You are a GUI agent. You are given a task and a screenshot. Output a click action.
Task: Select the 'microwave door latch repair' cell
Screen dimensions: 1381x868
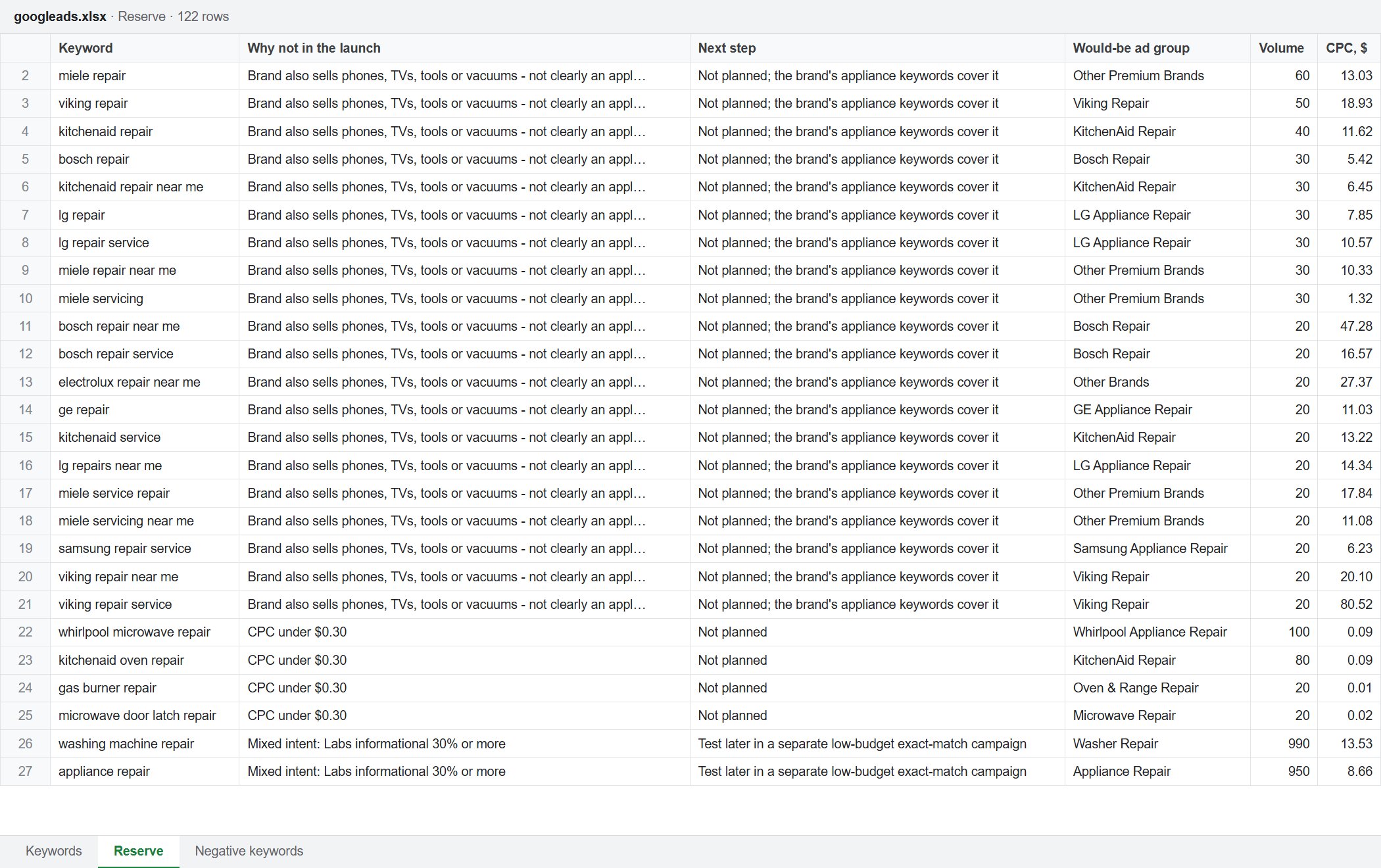[x=145, y=715]
